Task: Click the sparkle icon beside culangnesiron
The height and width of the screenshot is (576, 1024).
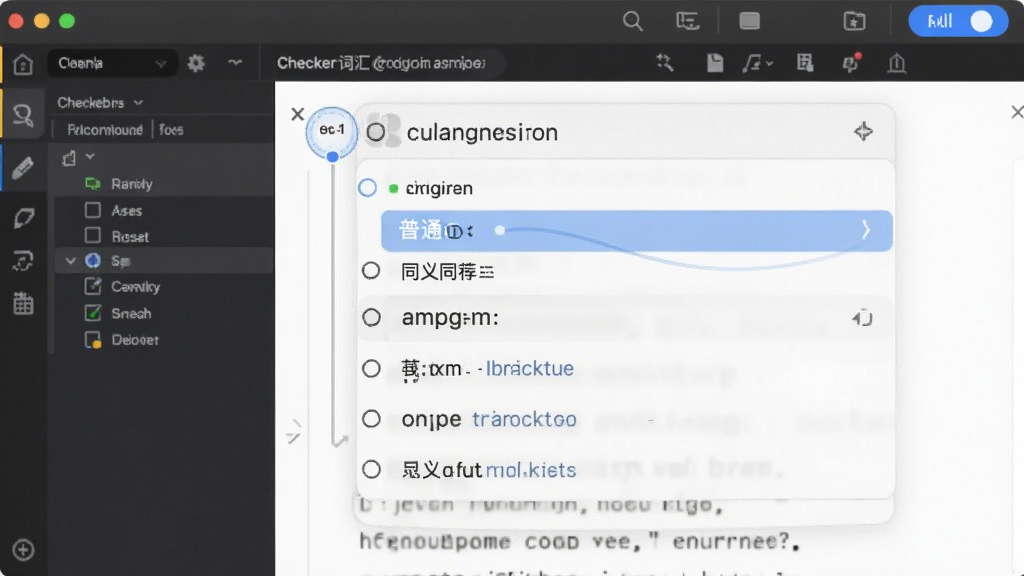Action: point(863,131)
